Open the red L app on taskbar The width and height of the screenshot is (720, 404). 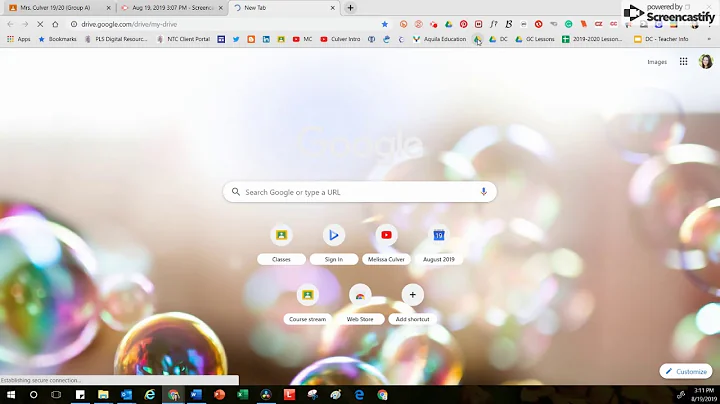289,395
